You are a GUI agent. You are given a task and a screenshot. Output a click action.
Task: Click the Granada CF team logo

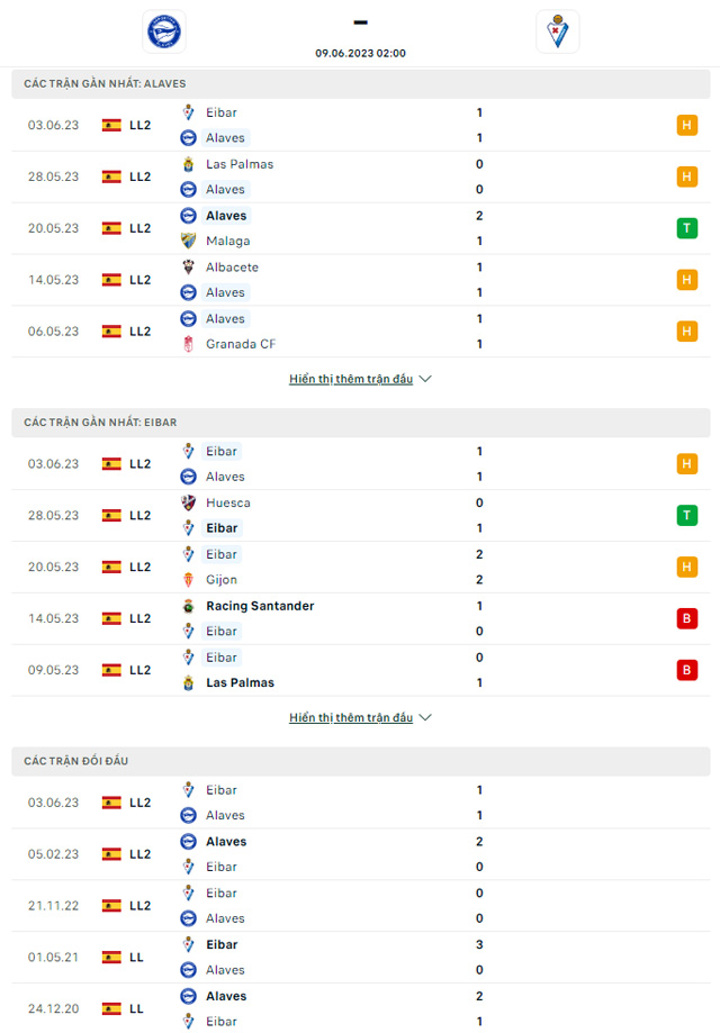pyautogui.click(x=188, y=344)
